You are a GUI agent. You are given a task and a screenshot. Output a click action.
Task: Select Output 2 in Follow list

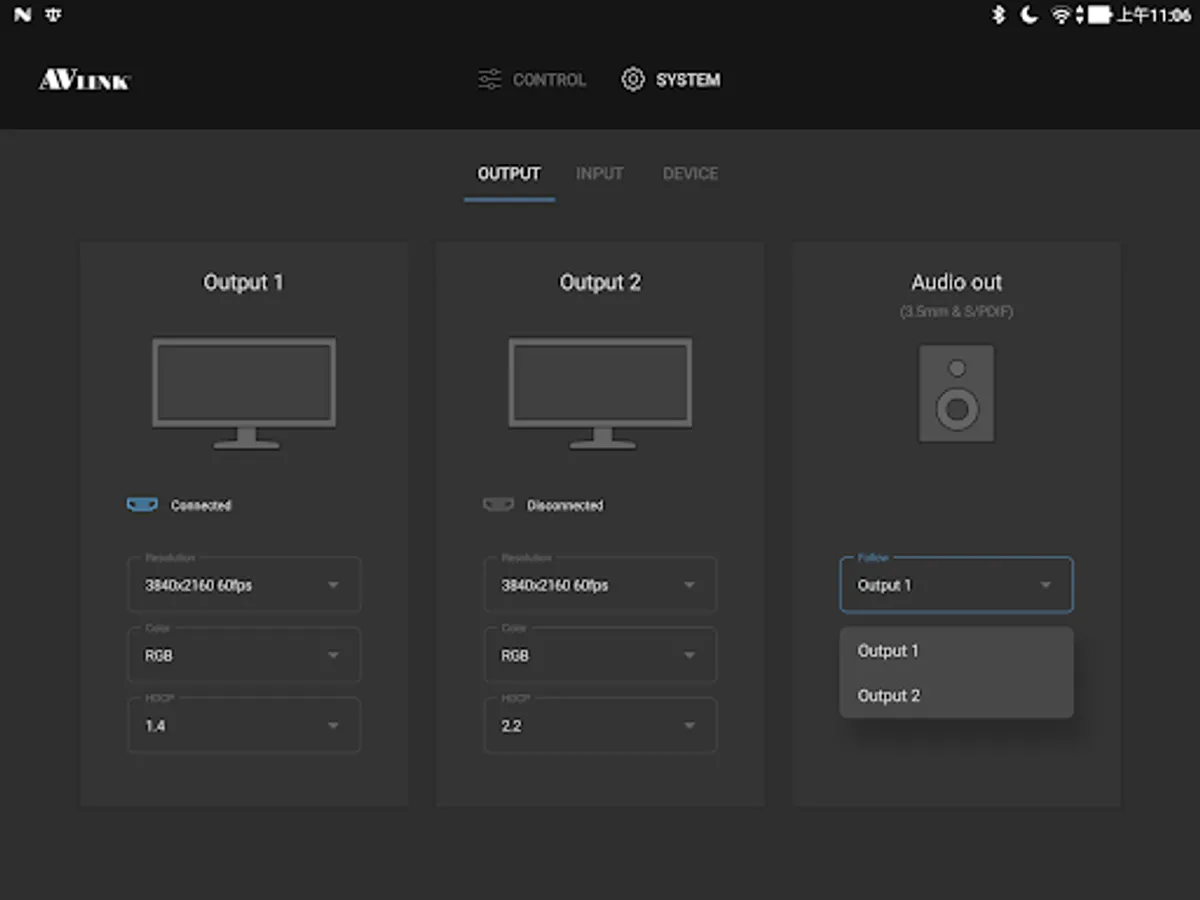tap(889, 696)
